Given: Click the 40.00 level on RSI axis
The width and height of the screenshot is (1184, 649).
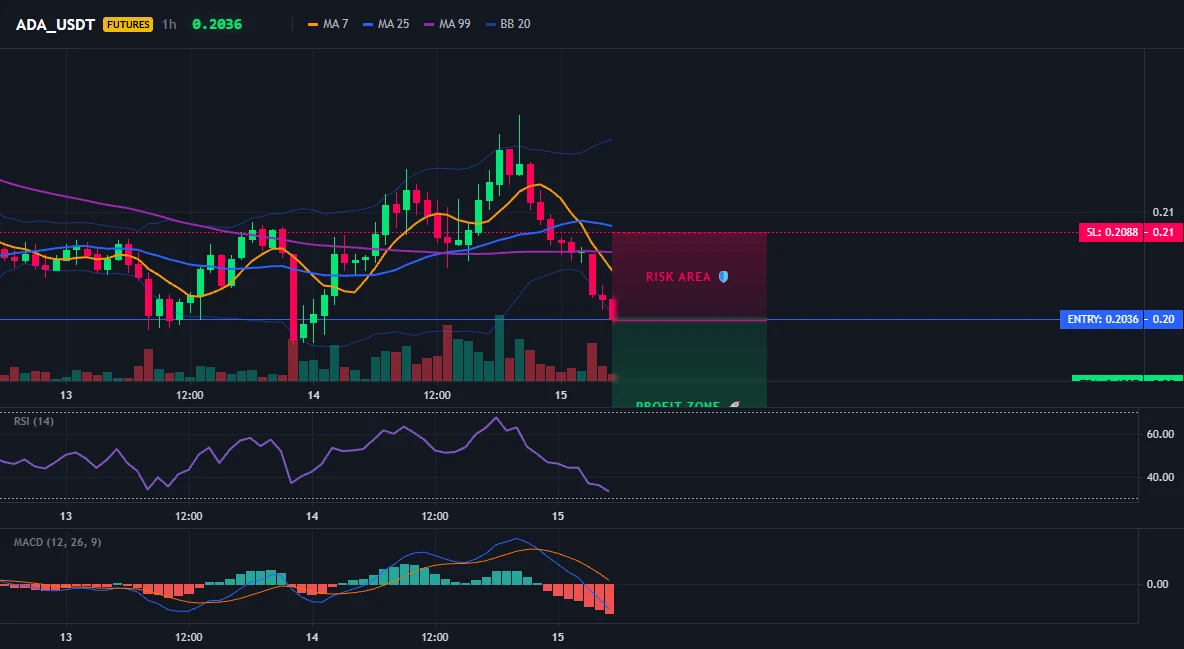Looking at the screenshot, I should (x=1160, y=477).
